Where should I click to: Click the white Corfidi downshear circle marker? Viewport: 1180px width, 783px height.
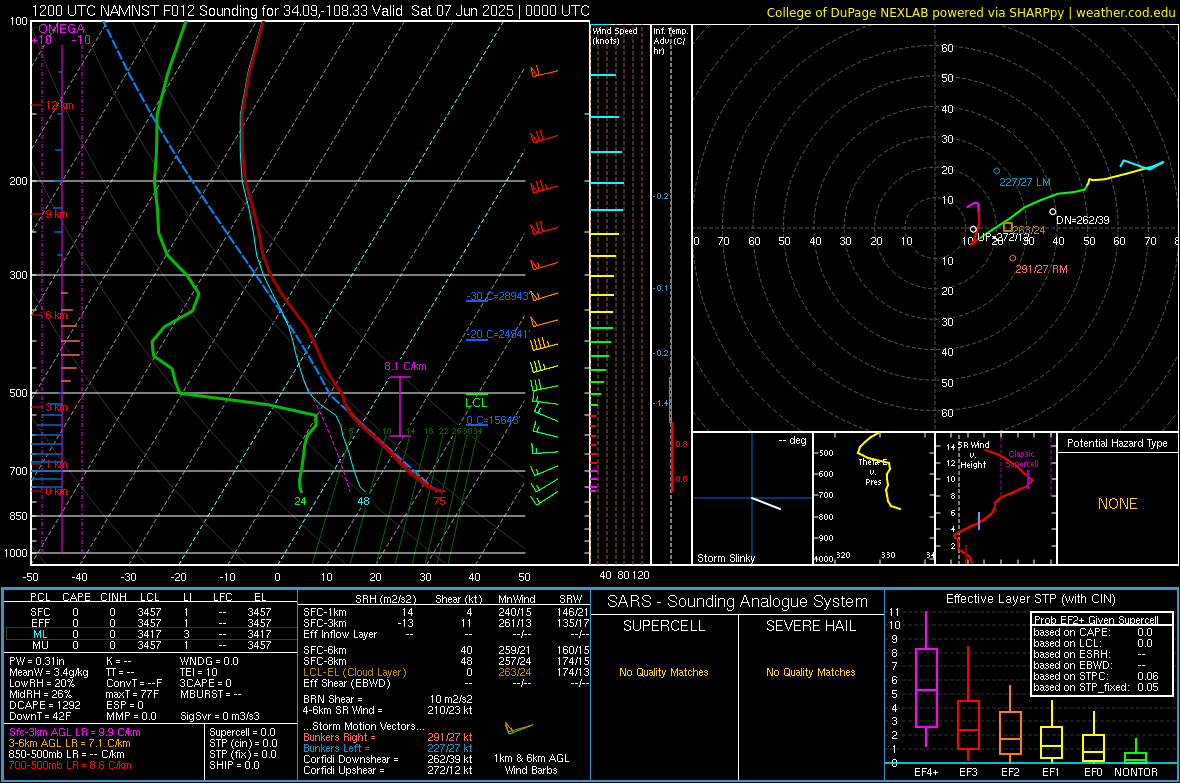(1053, 212)
